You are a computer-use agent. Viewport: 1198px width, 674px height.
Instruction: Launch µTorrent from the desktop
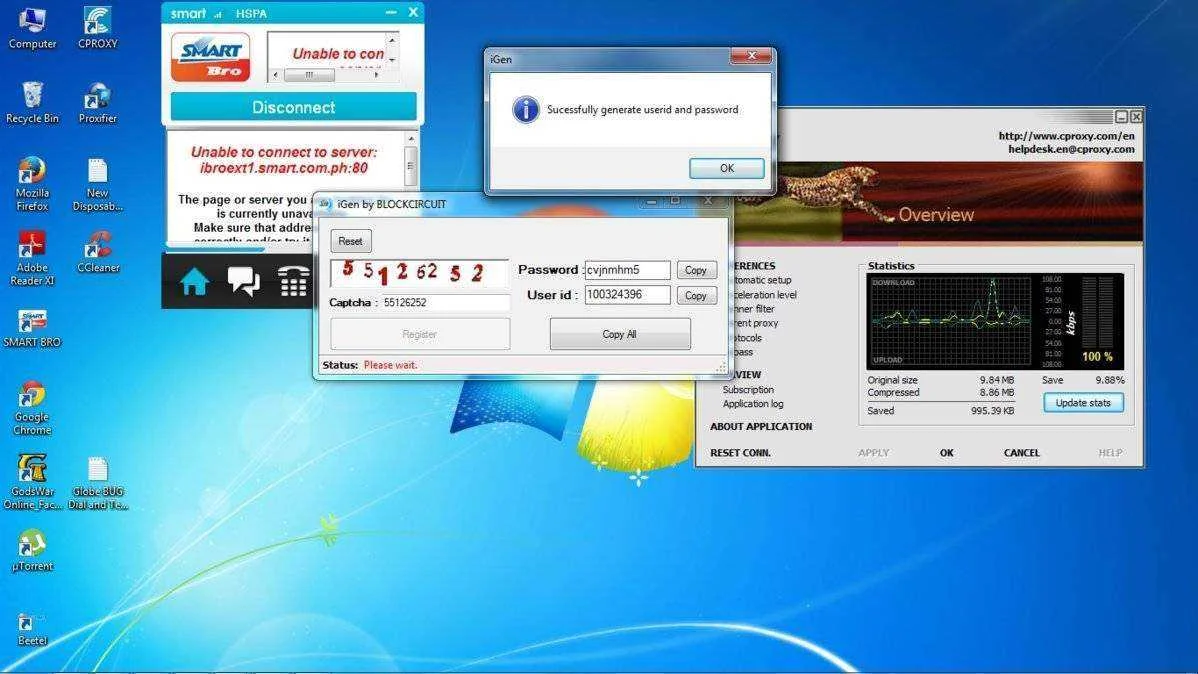pos(32,550)
